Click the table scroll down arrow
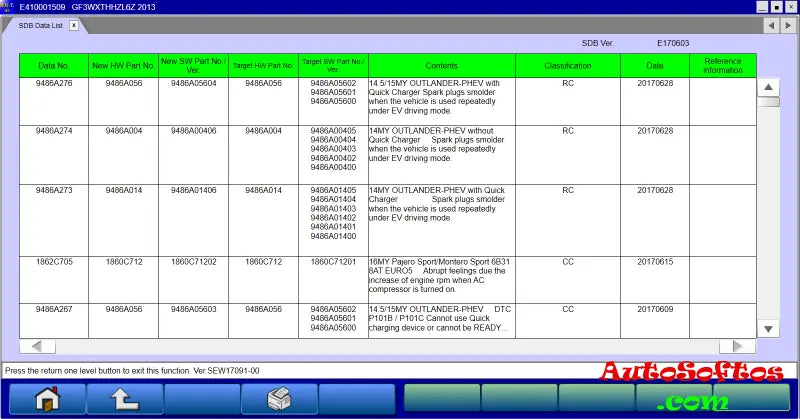The height and width of the screenshot is (419, 800). point(768,329)
